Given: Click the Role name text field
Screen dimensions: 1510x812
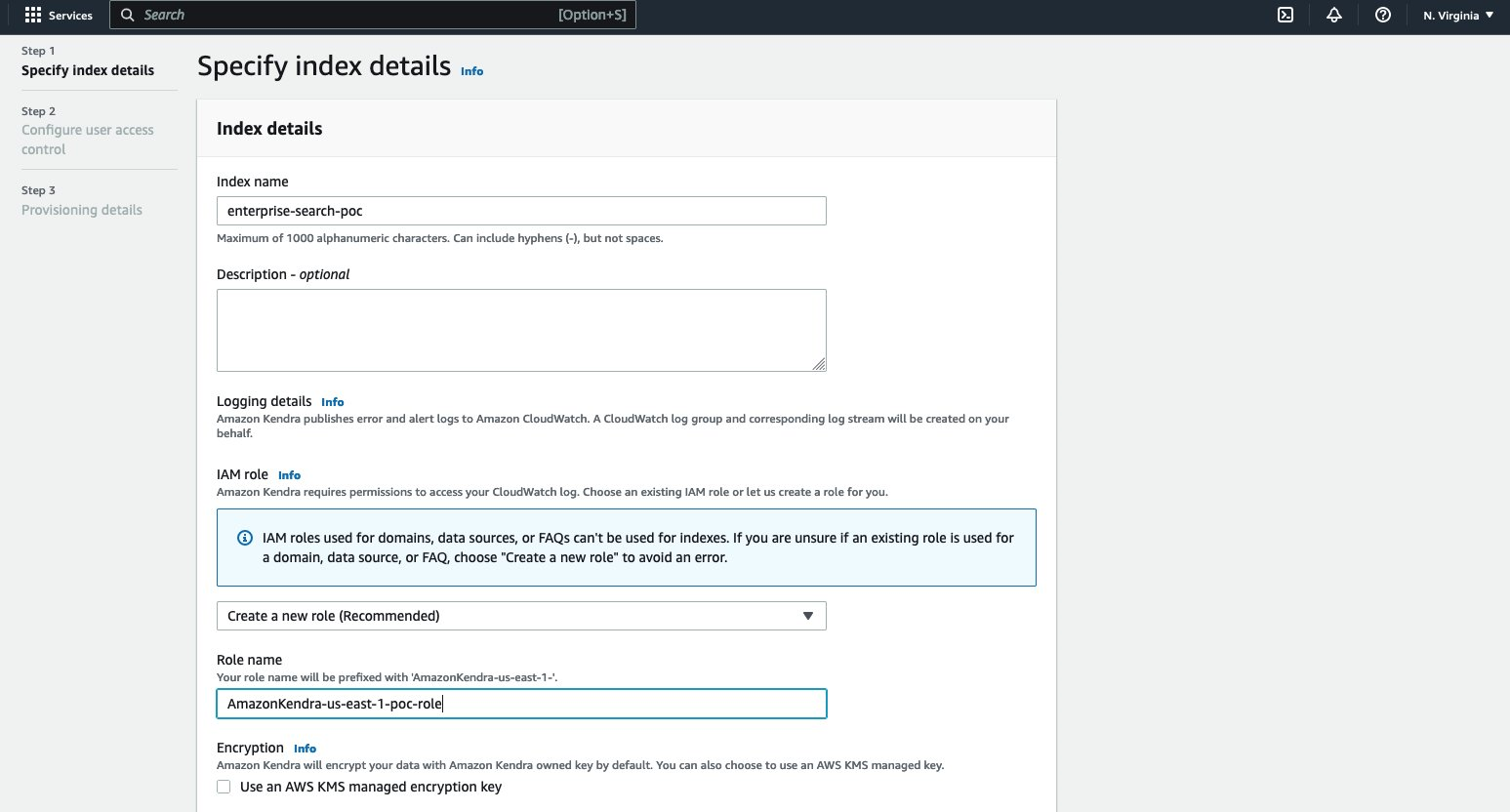Looking at the screenshot, I should [521, 704].
